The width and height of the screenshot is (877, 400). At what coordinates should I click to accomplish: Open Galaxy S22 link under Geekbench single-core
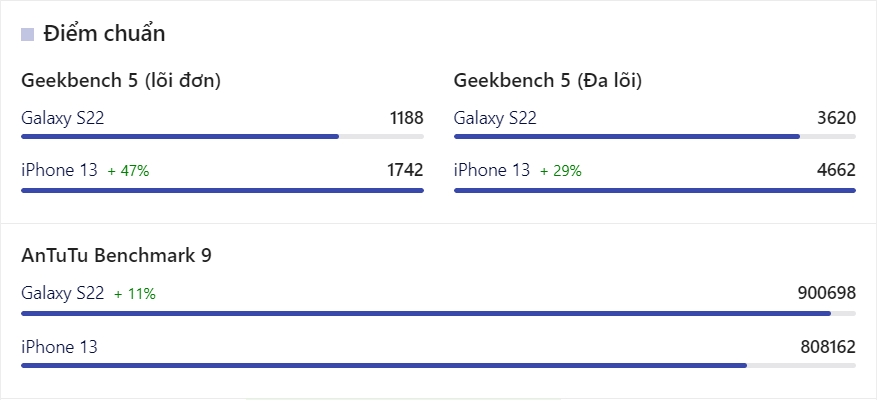point(63,118)
